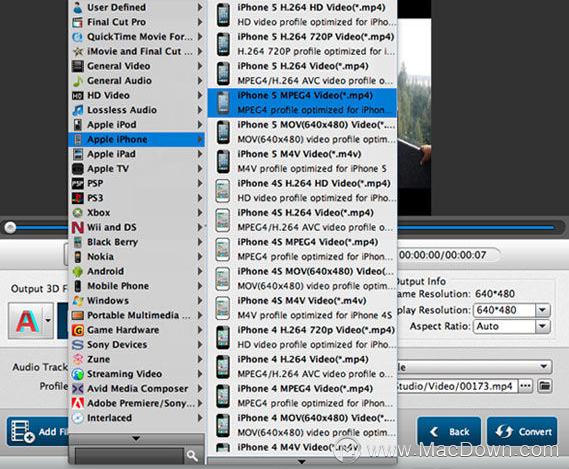The width and height of the screenshot is (569, 469).
Task: Choose iPhone 5 H.264 720P Video profile
Action: click(x=302, y=44)
